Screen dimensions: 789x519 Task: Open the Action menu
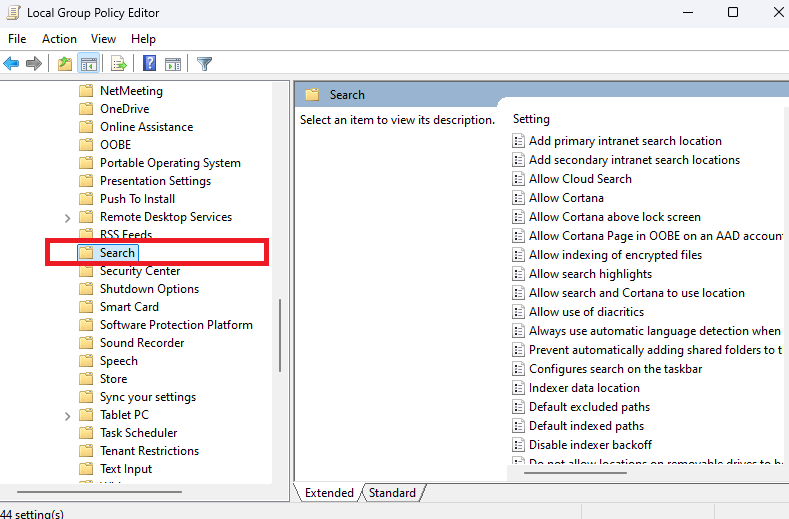pyautogui.click(x=59, y=38)
